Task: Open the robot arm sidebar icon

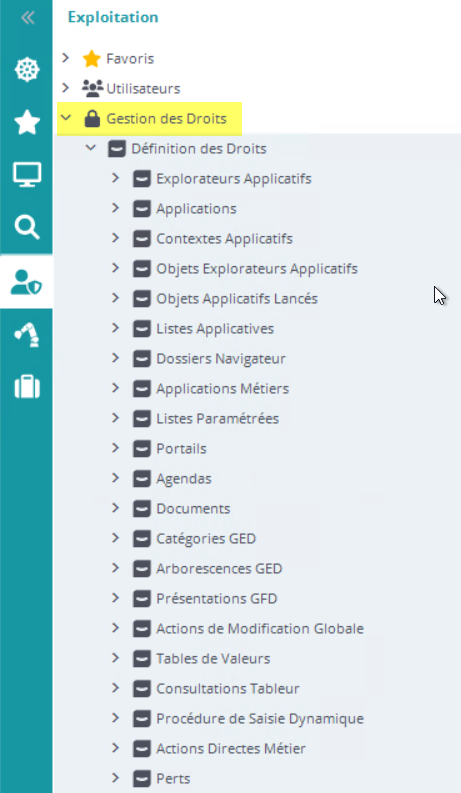Action: click(27, 334)
